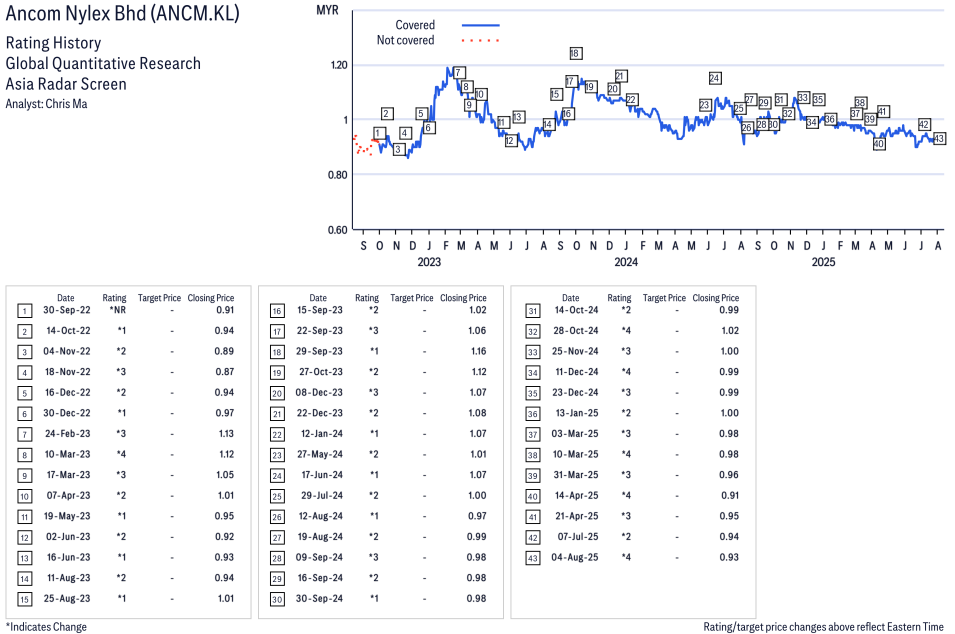Select chart marker 24 on the price chart
Viewport: 955px width, 634px height.
point(715,78)
